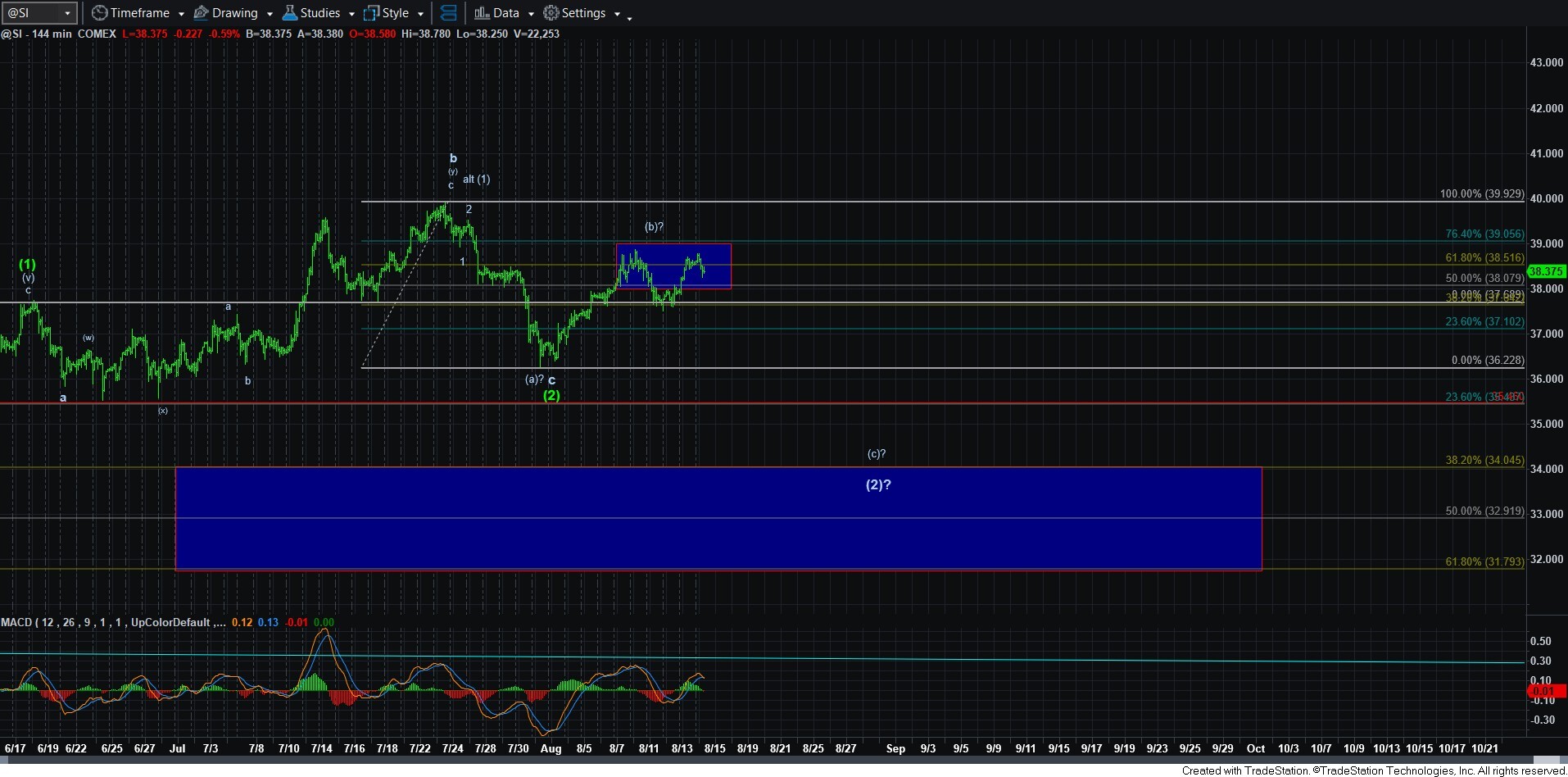Expand the Timeframe dropdown arrow
The height and width of the screenshot is (777, 1568).
coord(181,14)
